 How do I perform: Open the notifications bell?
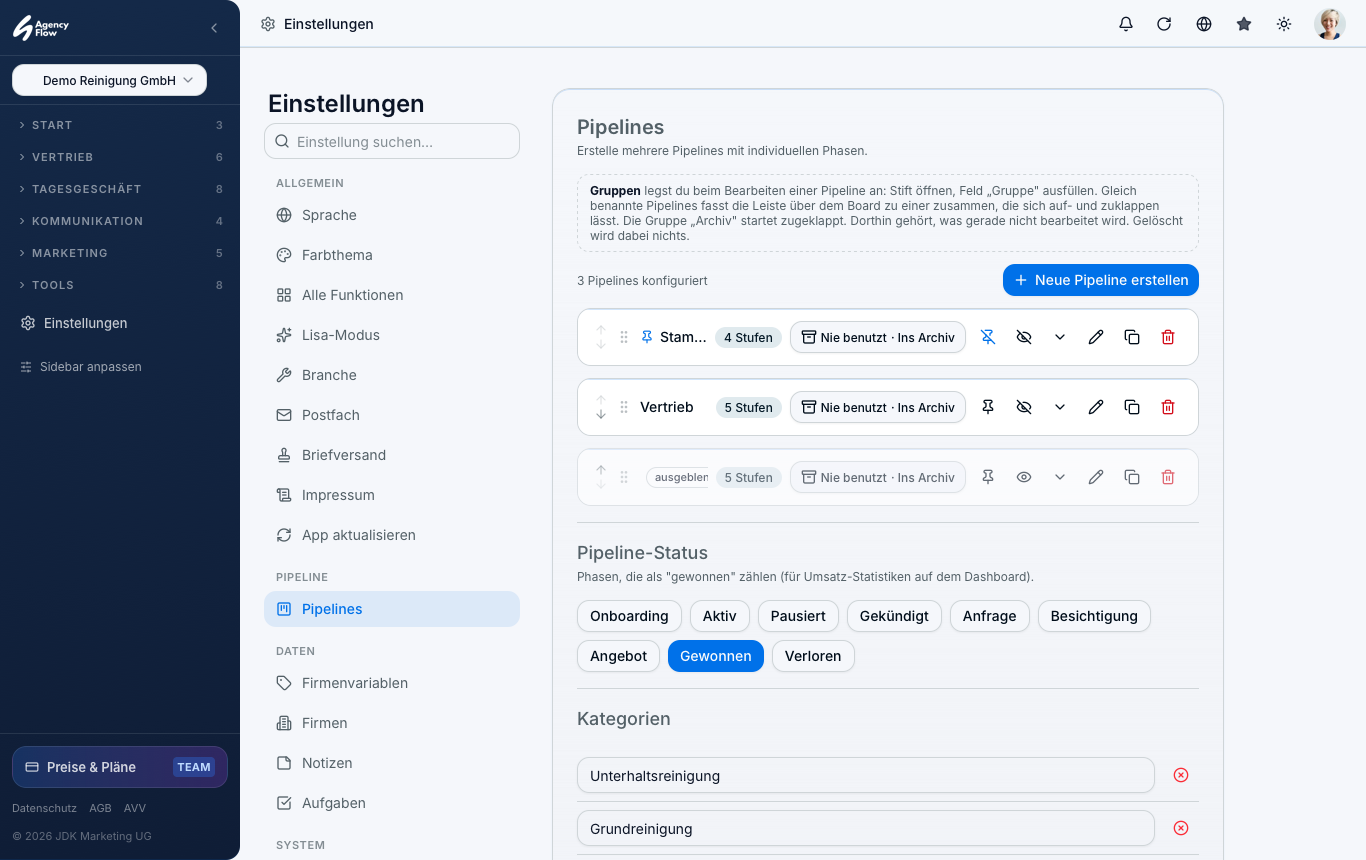coord(1126,24)
